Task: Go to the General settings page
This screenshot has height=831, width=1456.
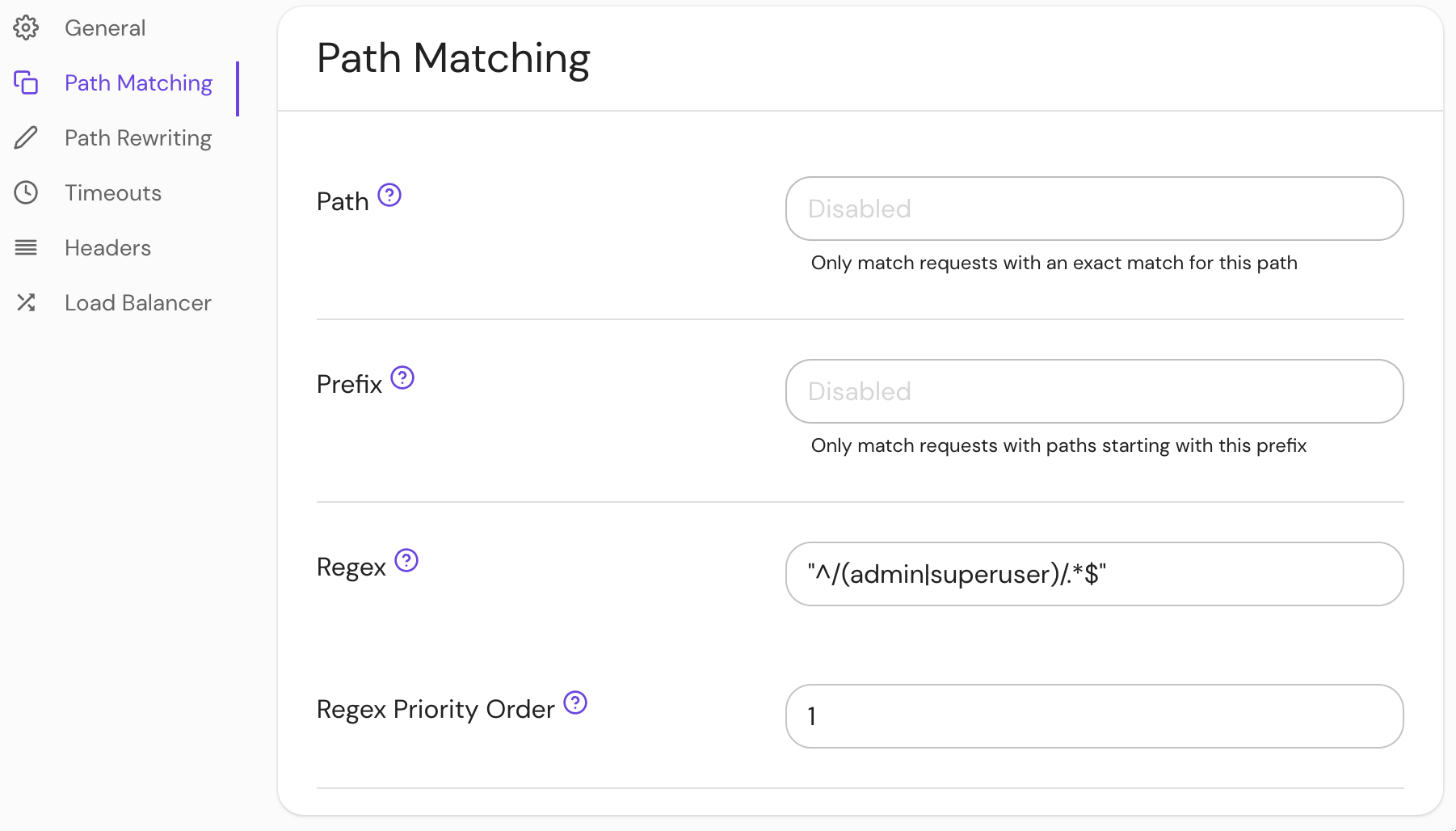Action: [105, 27]
